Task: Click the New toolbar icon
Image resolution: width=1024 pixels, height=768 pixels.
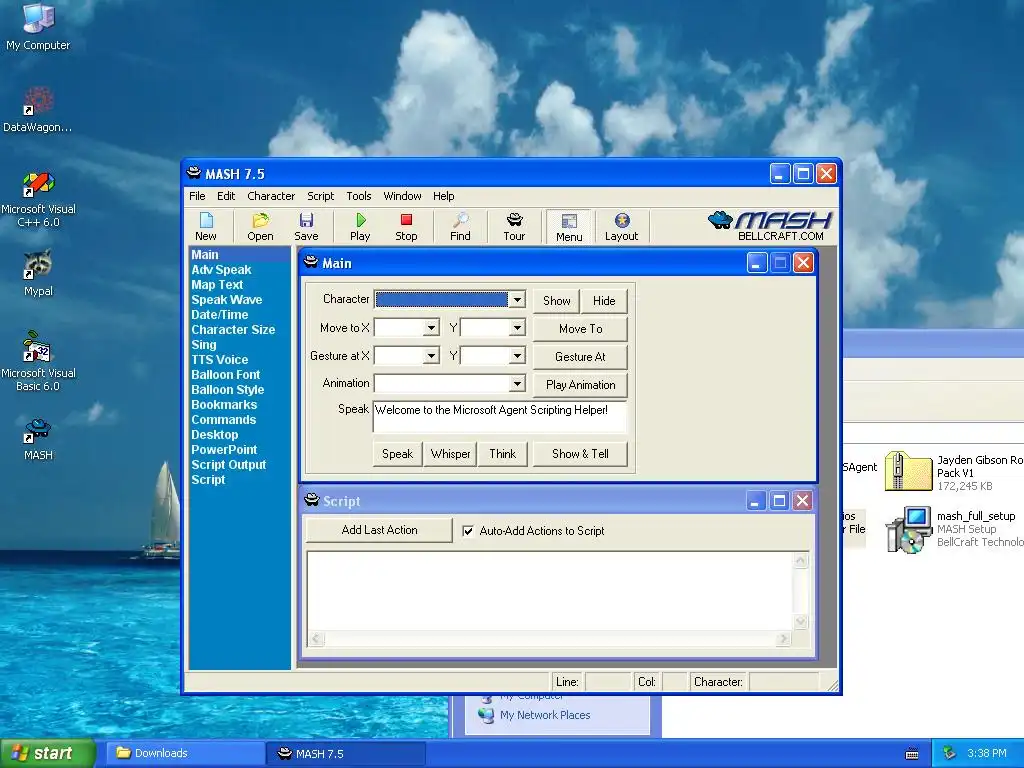Action: tap(206, 227)
